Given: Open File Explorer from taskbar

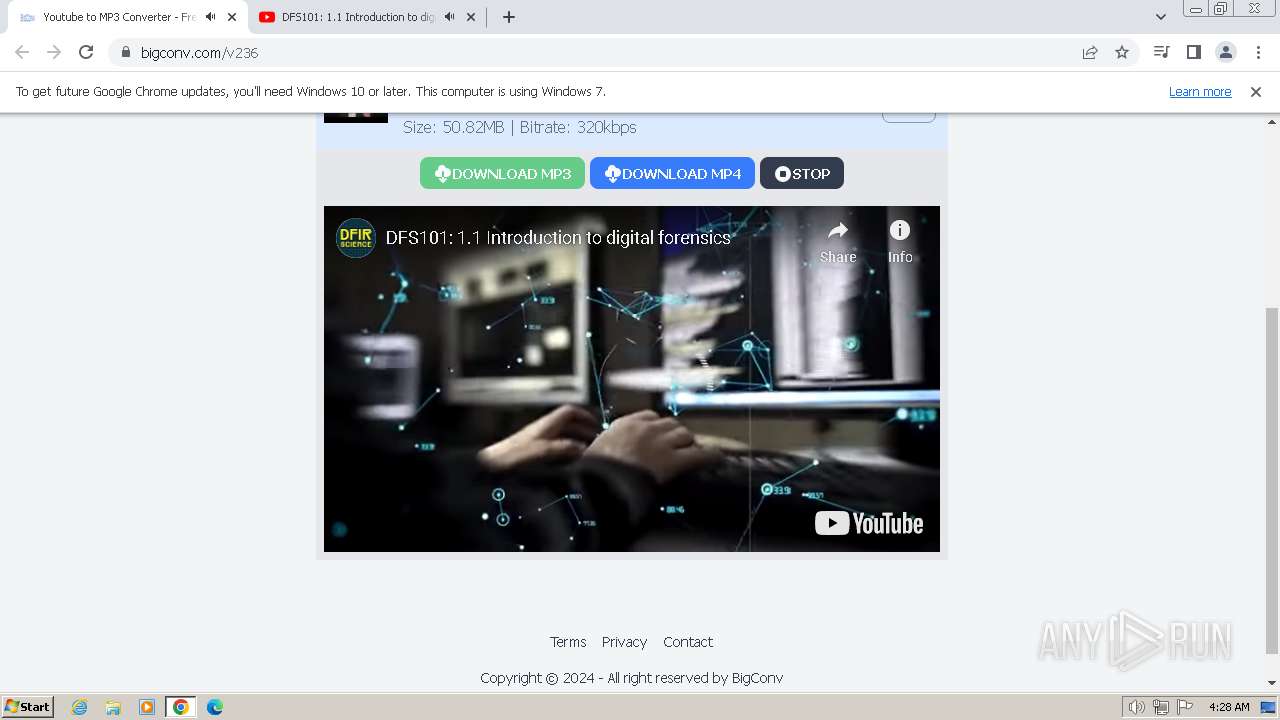Looking at the screenshot, I should point(113,707).
